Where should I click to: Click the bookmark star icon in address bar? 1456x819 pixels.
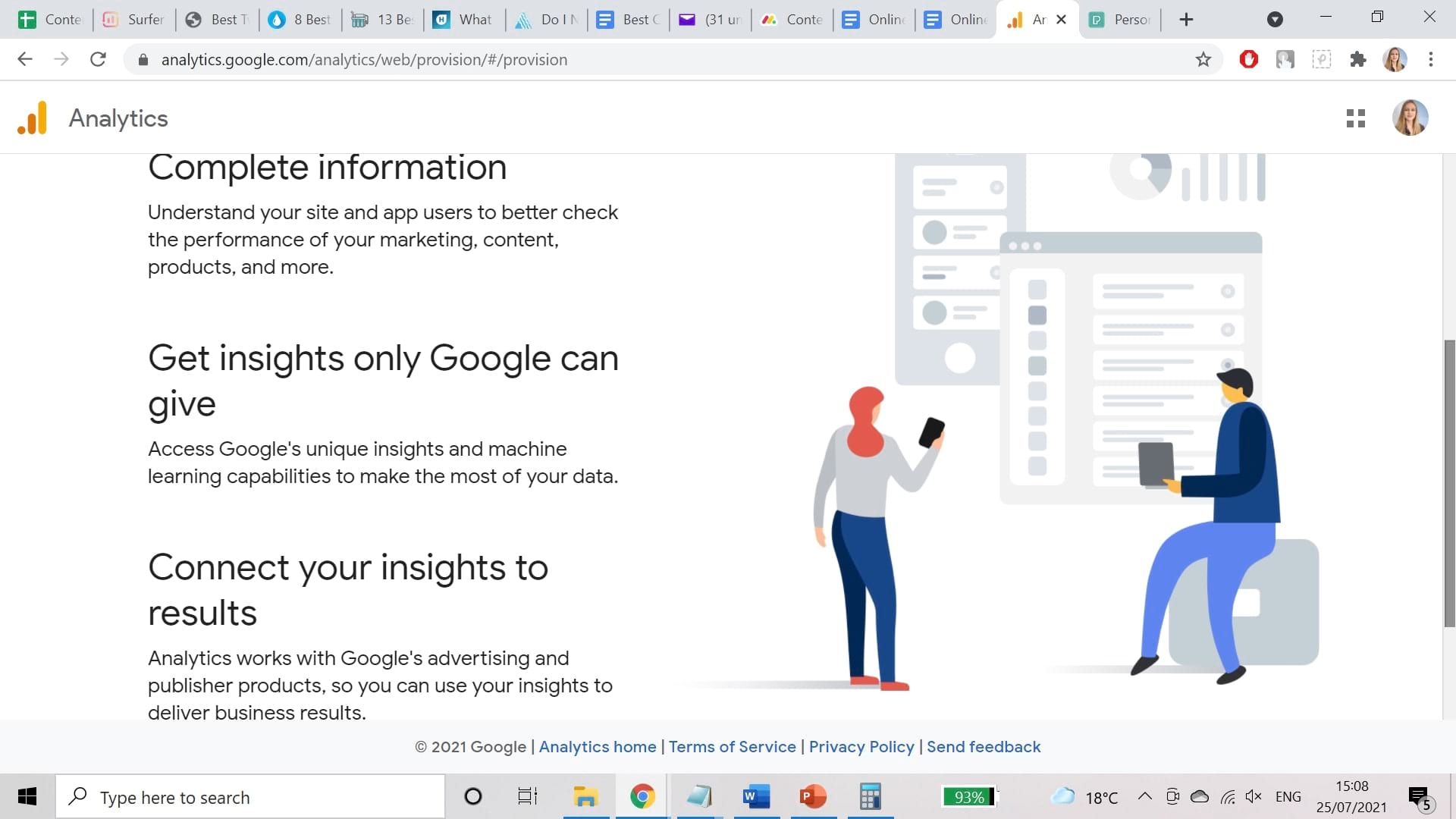click(x=1204, y=59)
